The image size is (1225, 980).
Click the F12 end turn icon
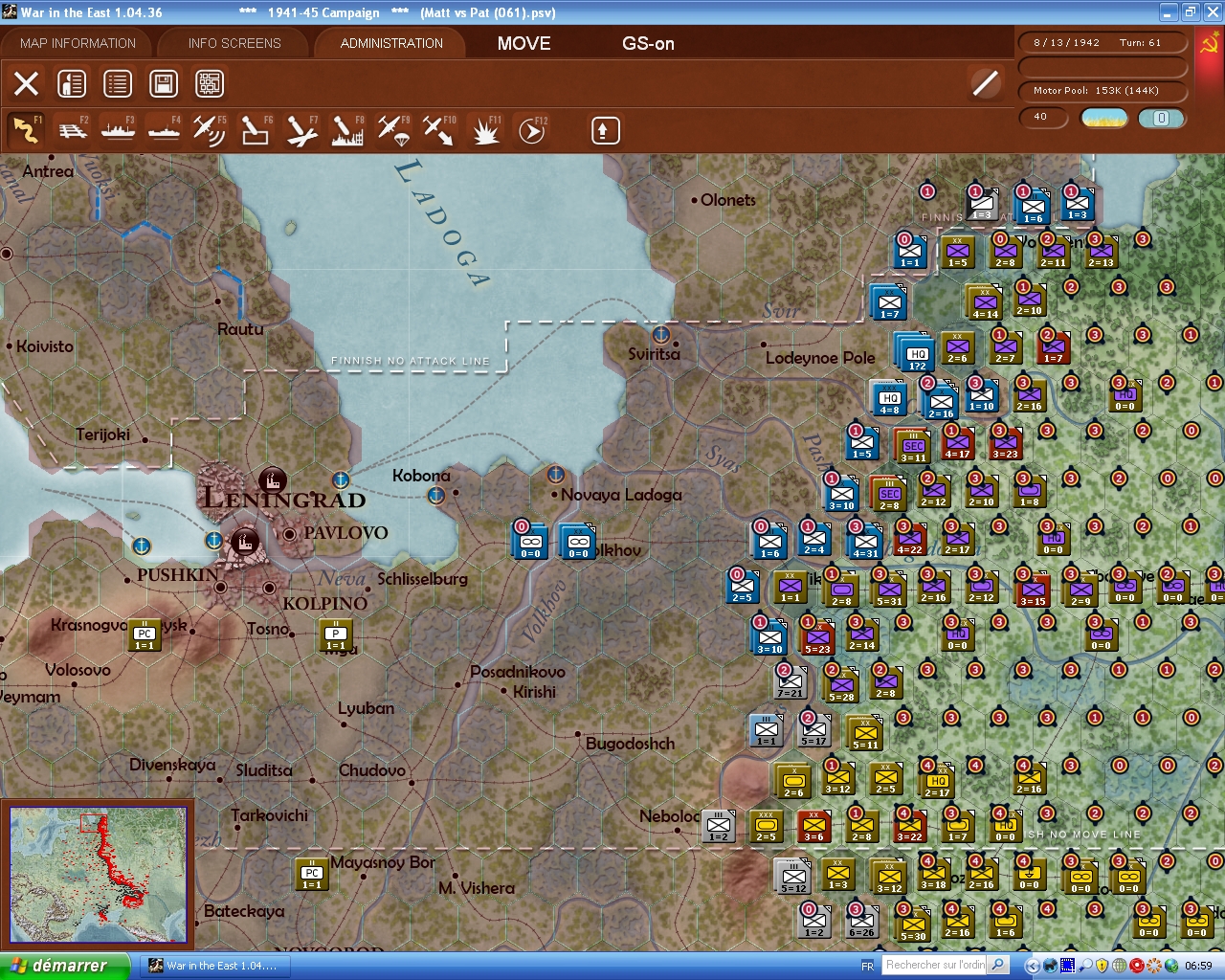click(531, 130)
